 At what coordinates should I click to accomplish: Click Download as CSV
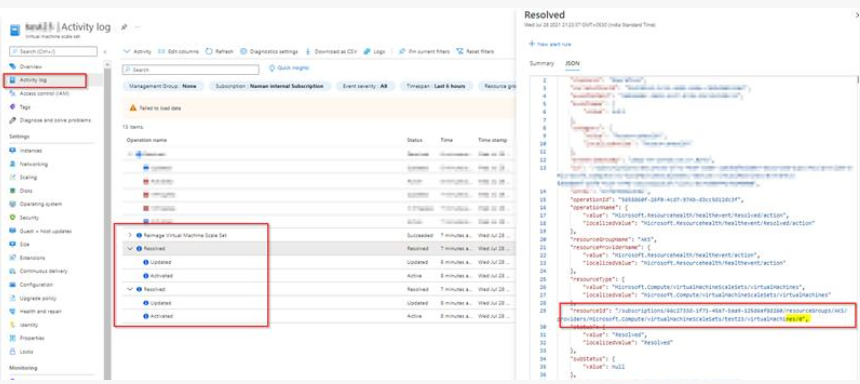331,52
